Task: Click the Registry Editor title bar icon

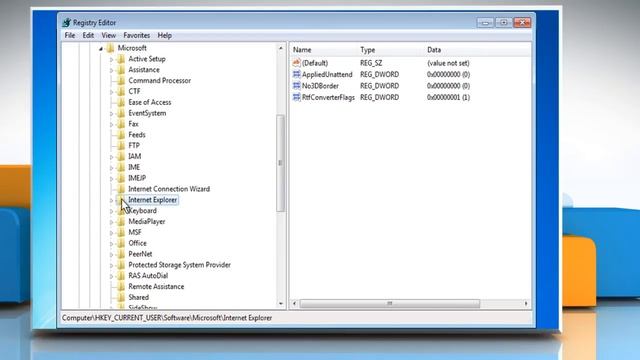Action: [67, 22]
